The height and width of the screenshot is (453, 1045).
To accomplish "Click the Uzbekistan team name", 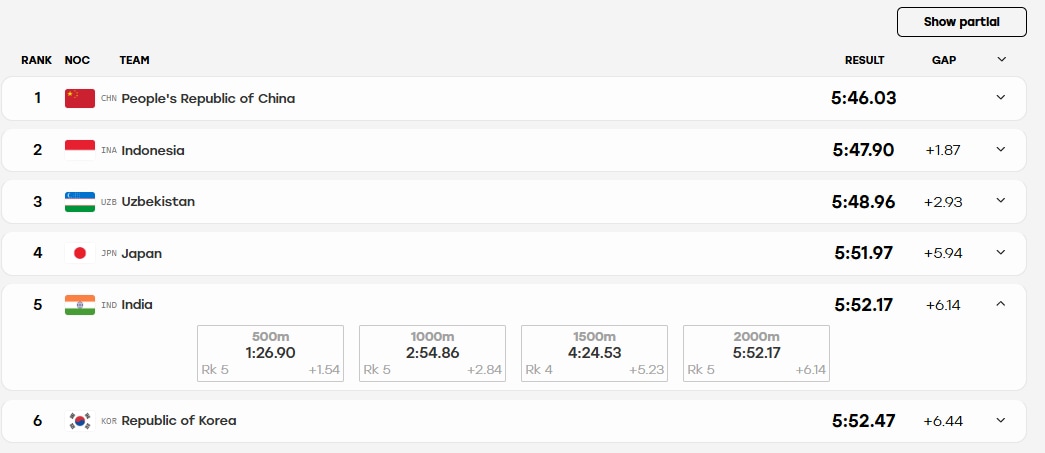I will (158, 202).
